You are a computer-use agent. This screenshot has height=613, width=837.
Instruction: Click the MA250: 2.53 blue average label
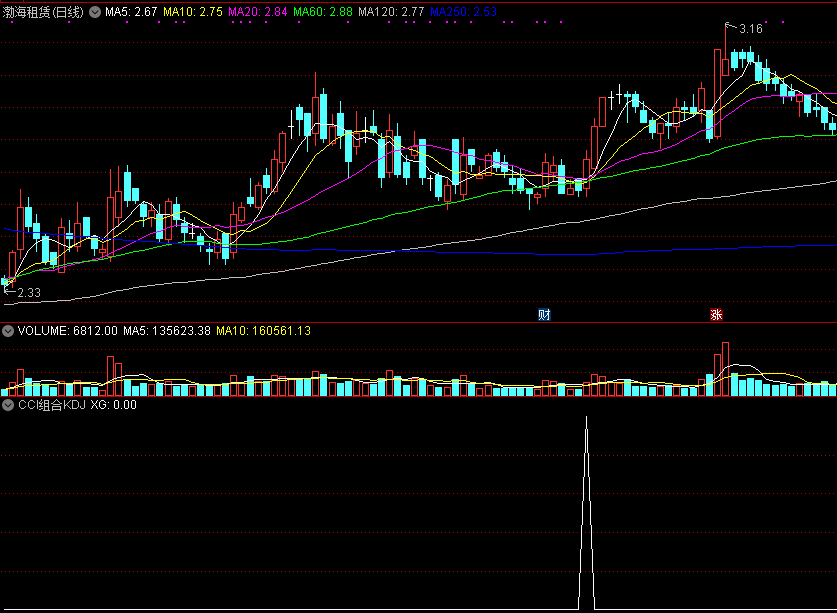pos(463,12)
